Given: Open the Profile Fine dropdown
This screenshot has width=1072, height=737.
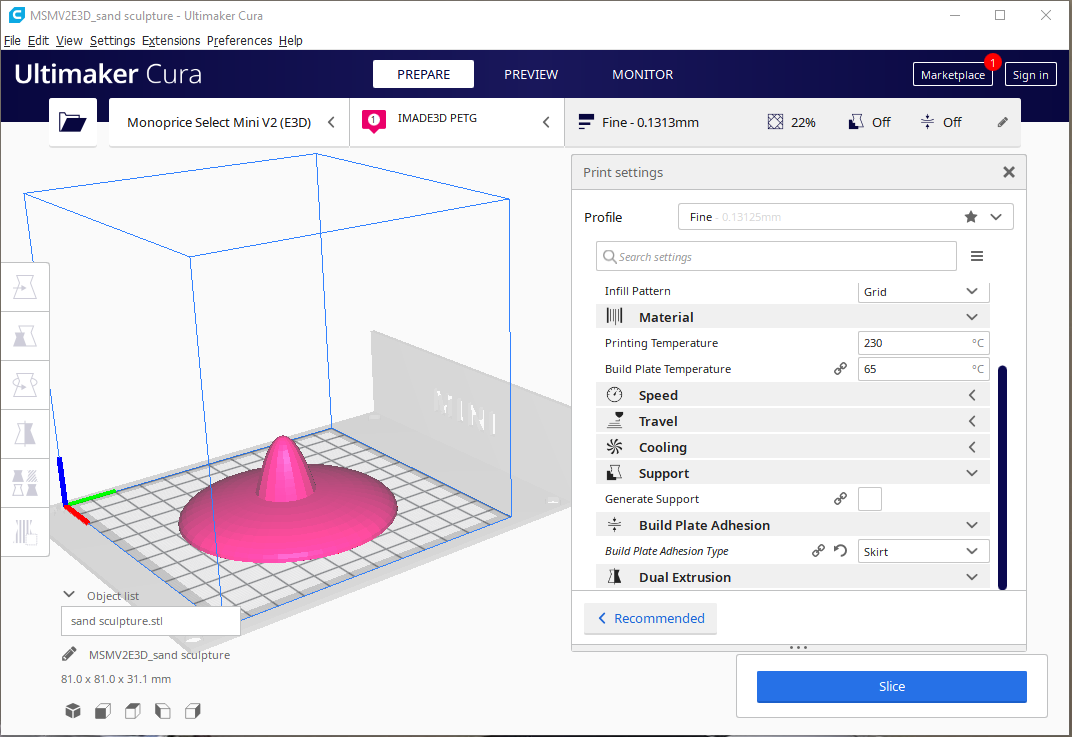Looking at the screenshot, I should coord(846,217).
